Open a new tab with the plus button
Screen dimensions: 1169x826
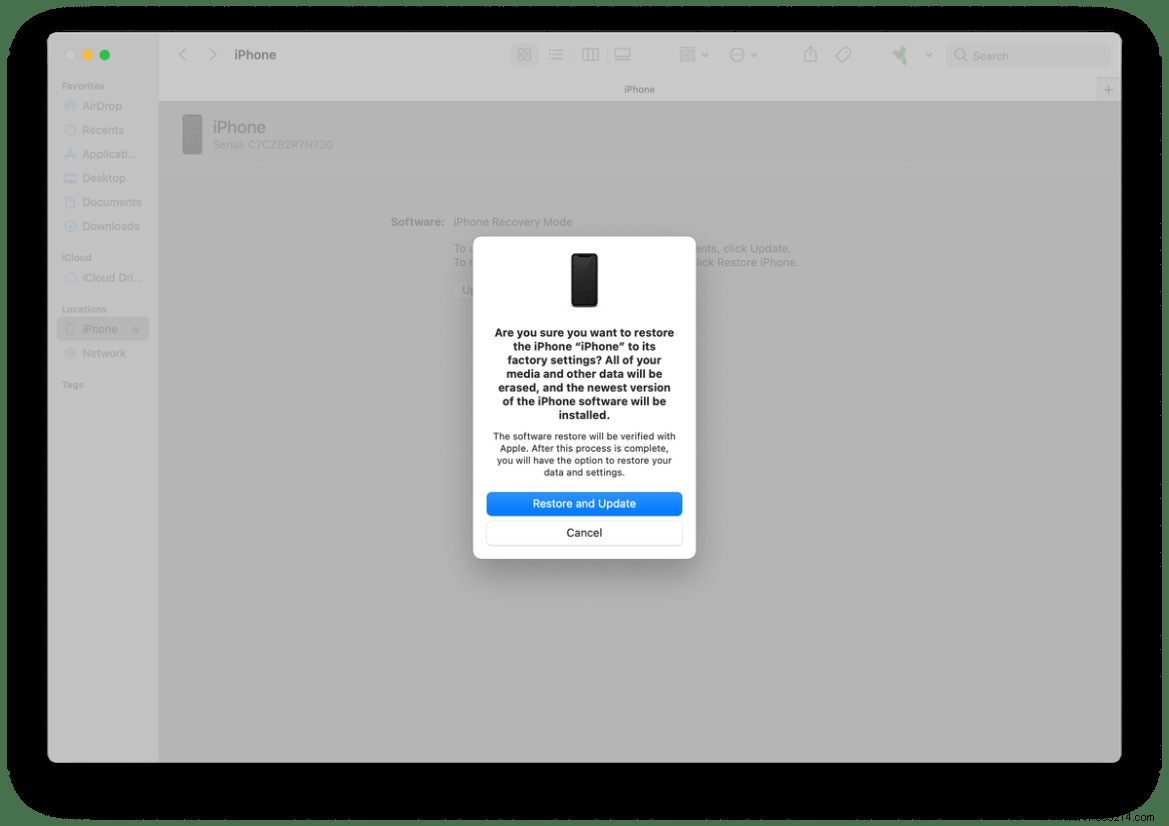pos(1108,88)
